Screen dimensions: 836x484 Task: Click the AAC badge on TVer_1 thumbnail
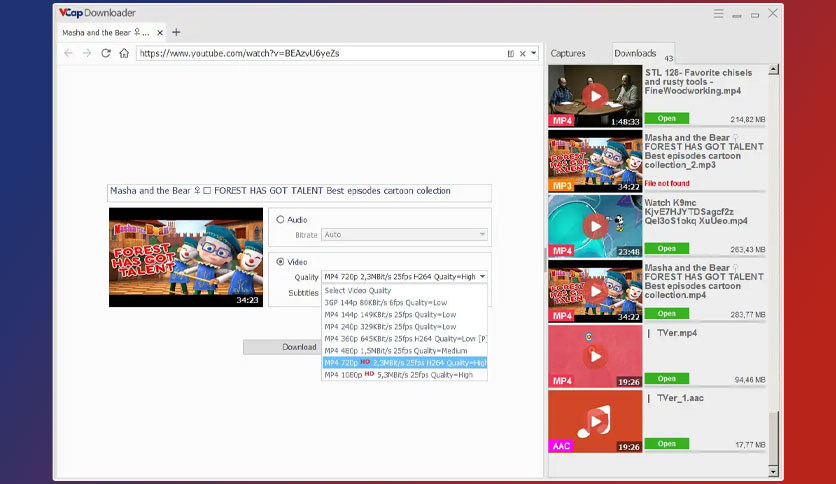(560, 446)
